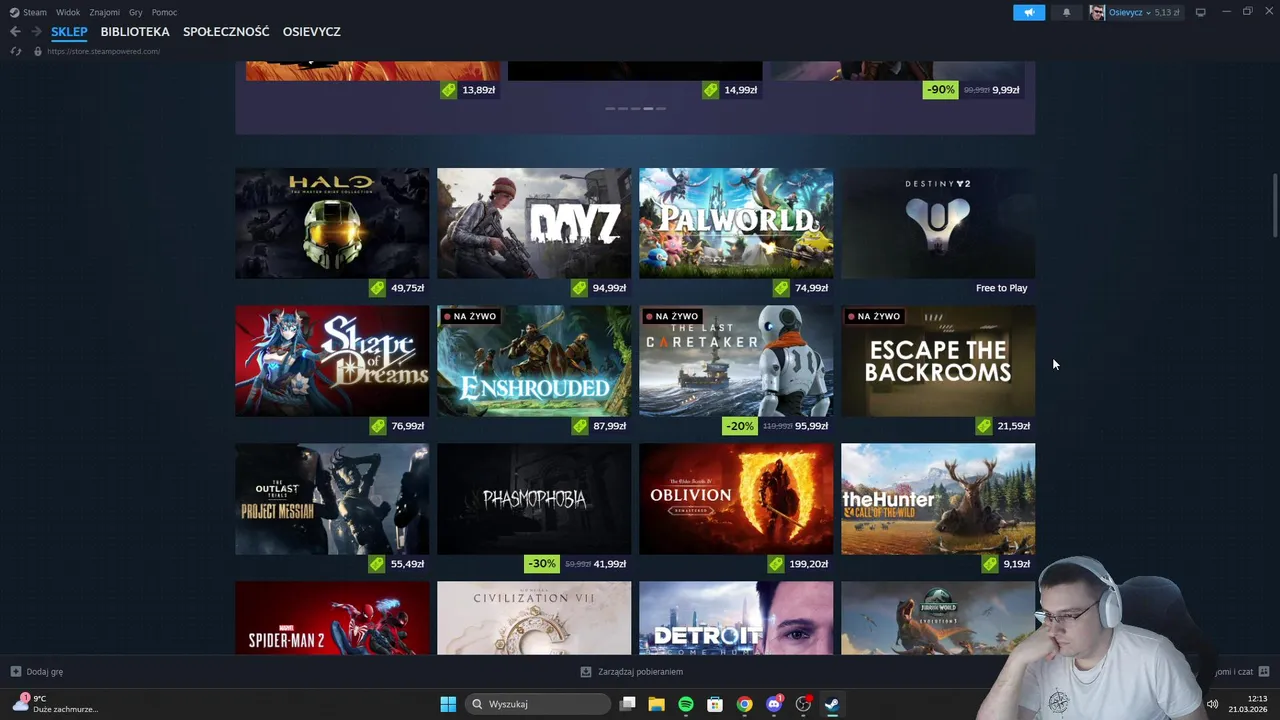Image resolution: width=1280 pixels, height=720 pixels.
Task: Open the Steam announcements megaphone button
Action: pos(1028,12)
